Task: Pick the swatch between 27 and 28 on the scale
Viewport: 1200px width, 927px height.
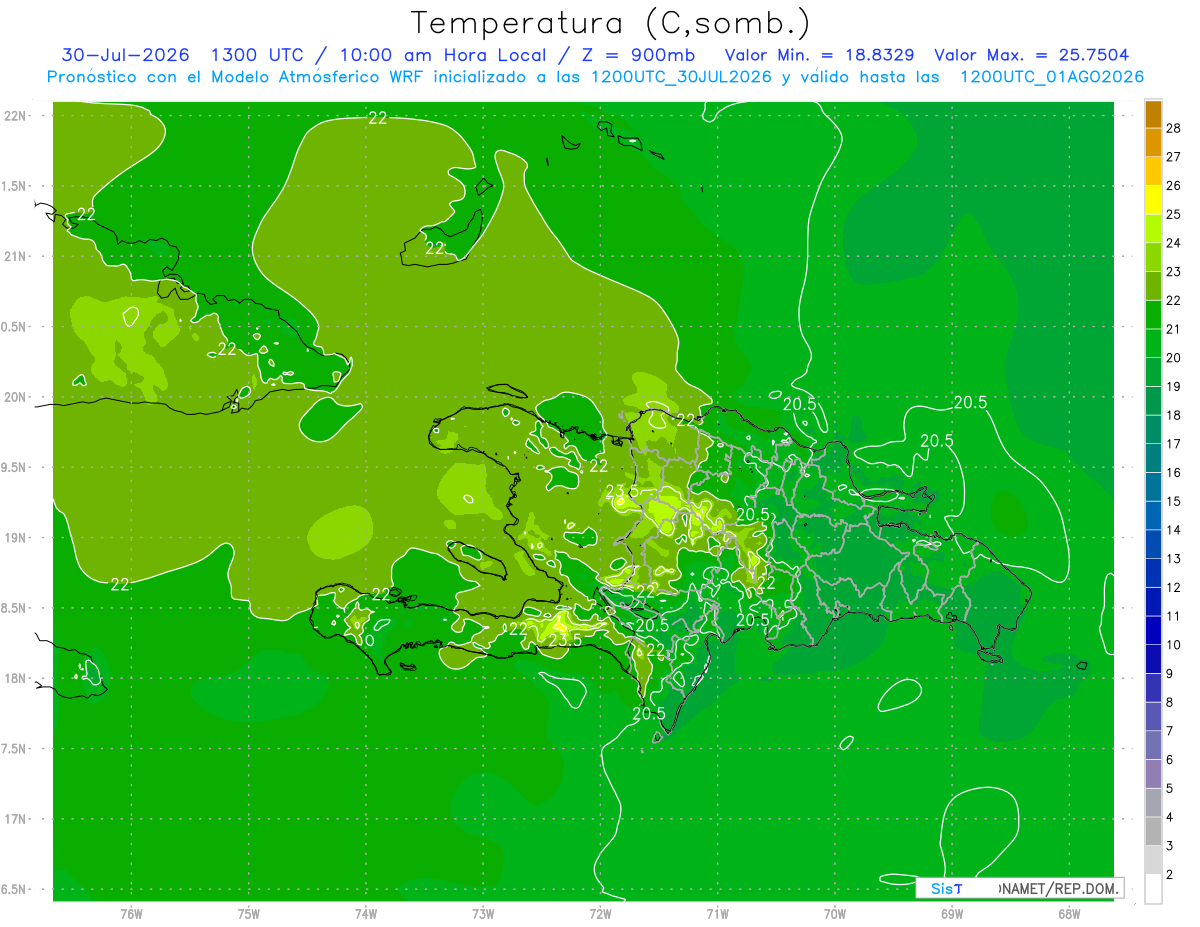Action: click(x=1153, y=143)
